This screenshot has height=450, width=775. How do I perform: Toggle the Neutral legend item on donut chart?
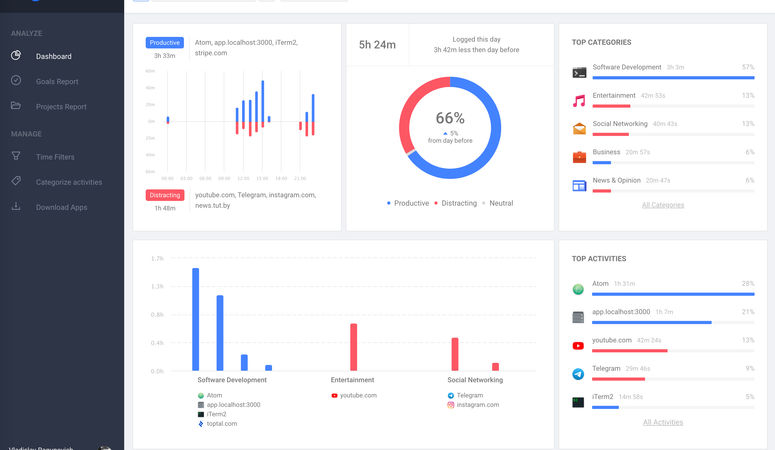(x=497, y=203)
